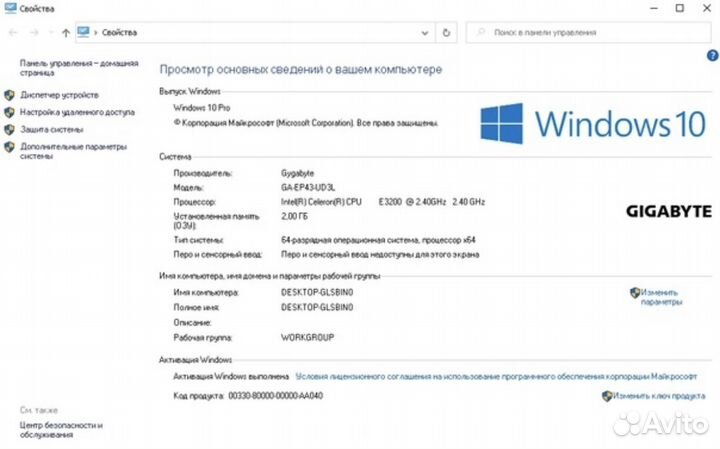Open Дополнительные параметры системы link
The image size is (720, 449).
point(73,151)
